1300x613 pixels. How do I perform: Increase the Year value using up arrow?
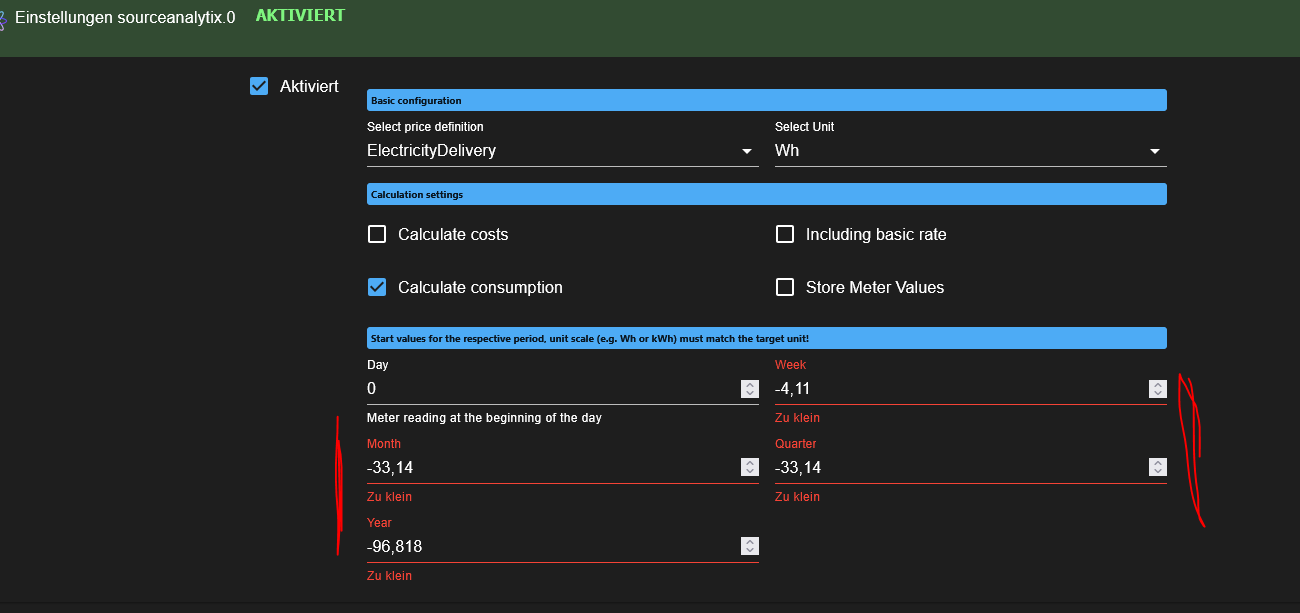(x=749, y=542)
